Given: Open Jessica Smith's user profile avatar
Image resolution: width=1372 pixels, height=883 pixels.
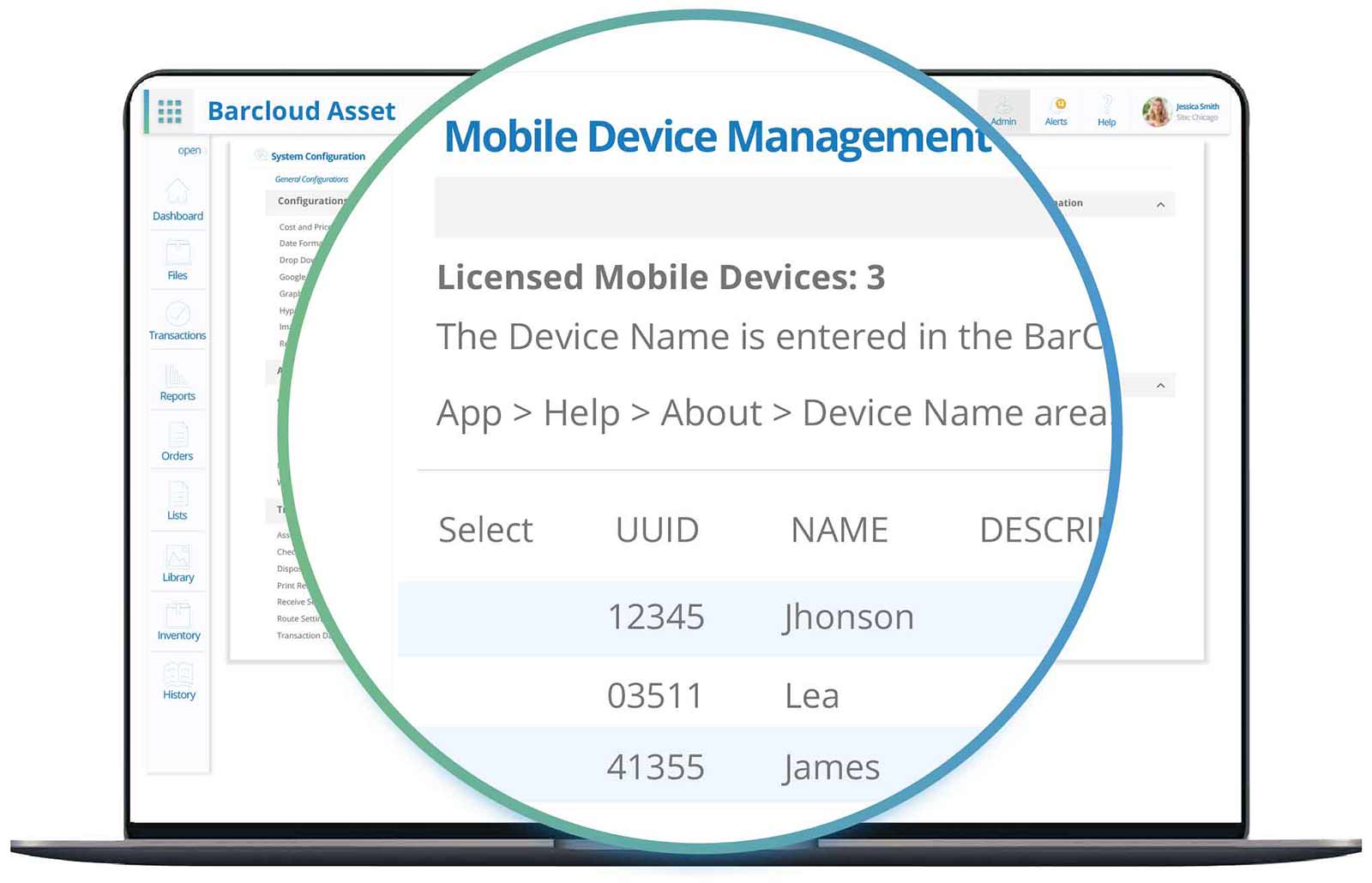Looking at the screenshot, I should [1156, 111].
